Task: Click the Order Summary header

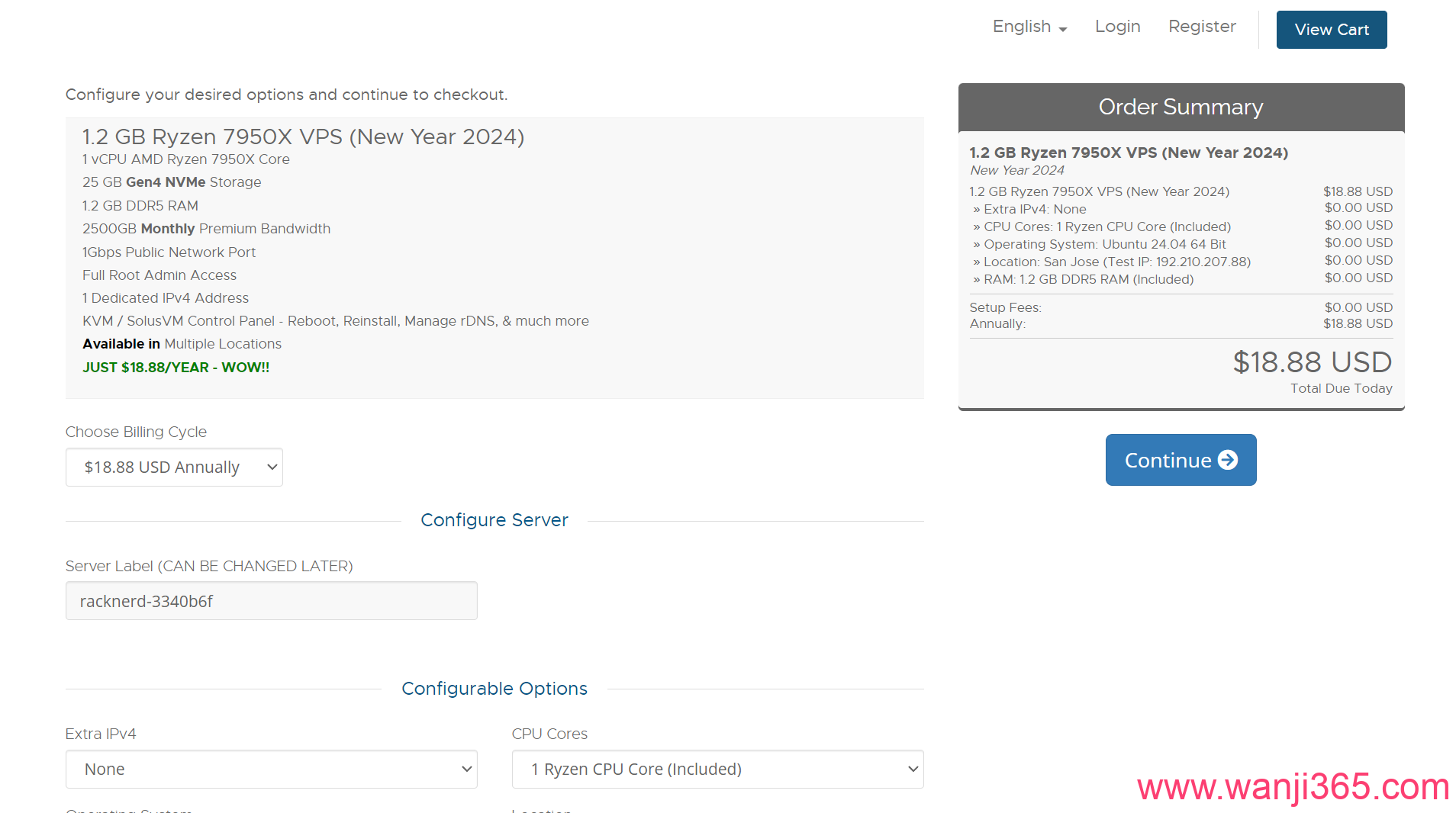Action: click(x=1180, y=107)
